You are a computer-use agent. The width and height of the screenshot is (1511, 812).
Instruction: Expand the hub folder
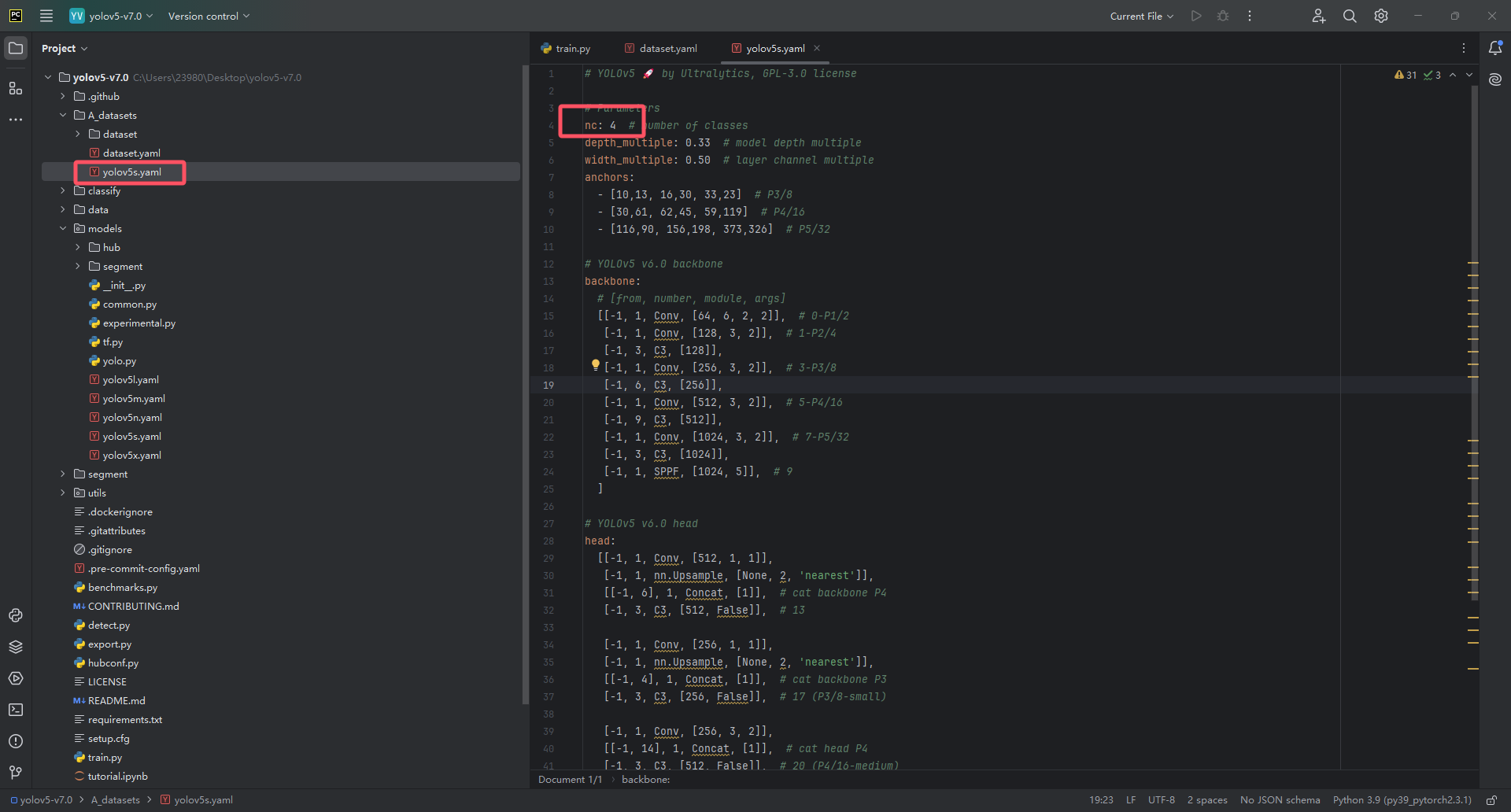point(78,247)
